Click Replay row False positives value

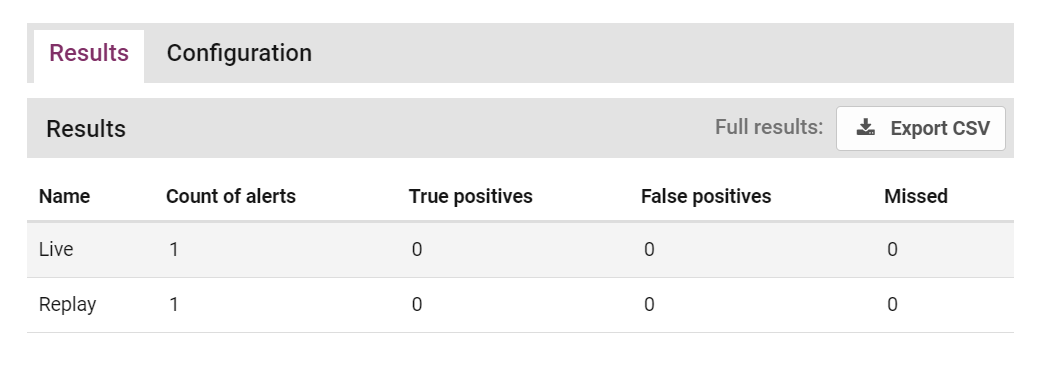[649, 305]
